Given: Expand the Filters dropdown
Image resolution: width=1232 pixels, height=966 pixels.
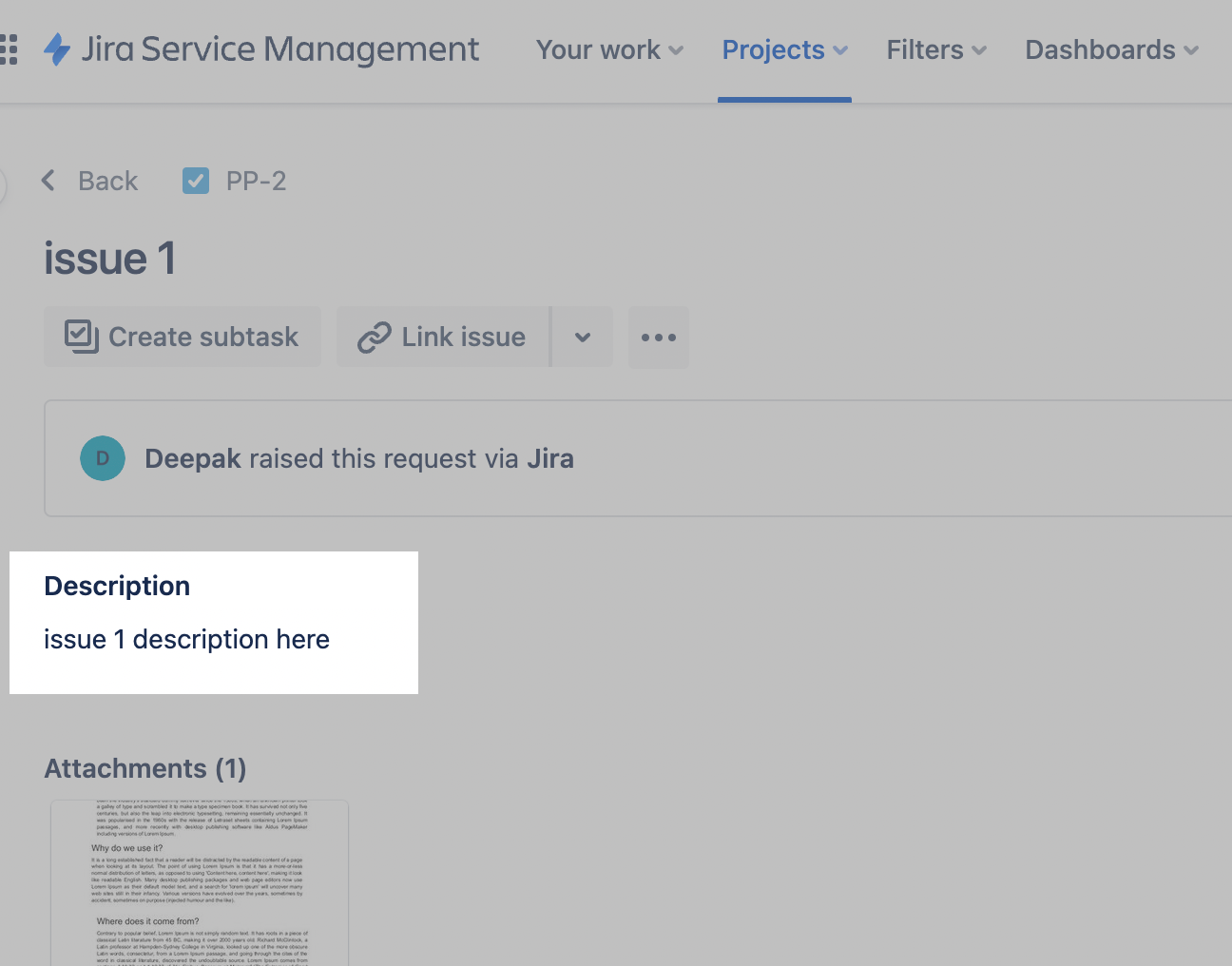Looking at the screenshot, I should click(x=936, y=49).
